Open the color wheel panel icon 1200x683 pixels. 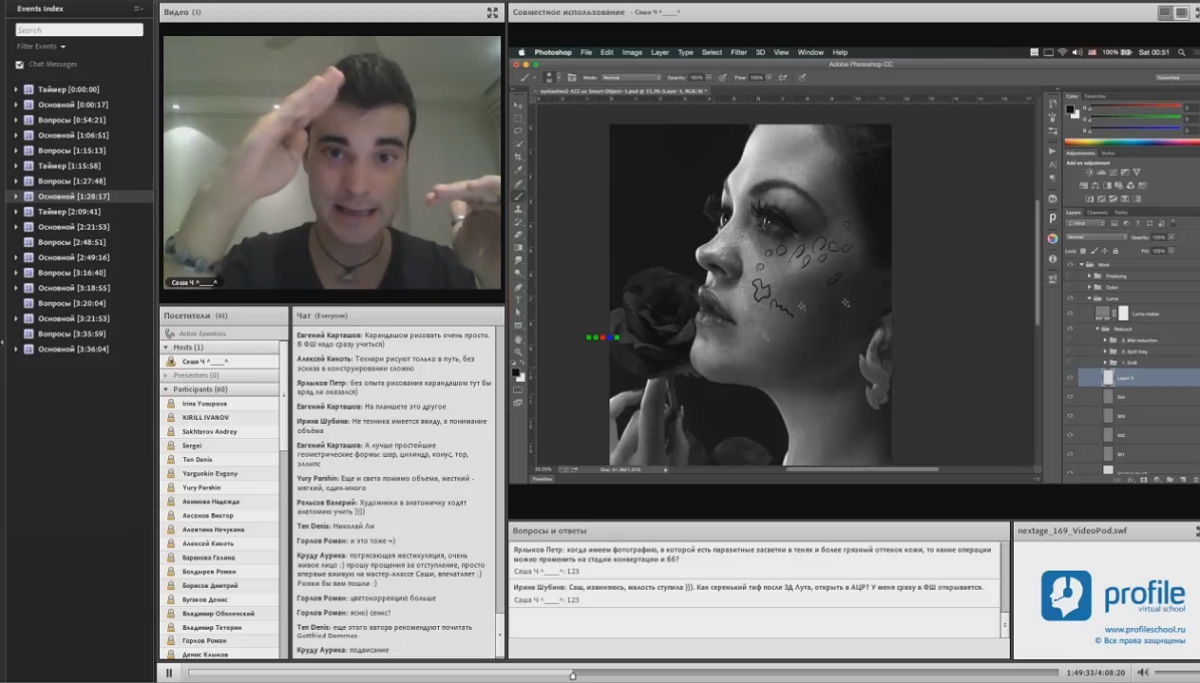tap(1052, 239)
